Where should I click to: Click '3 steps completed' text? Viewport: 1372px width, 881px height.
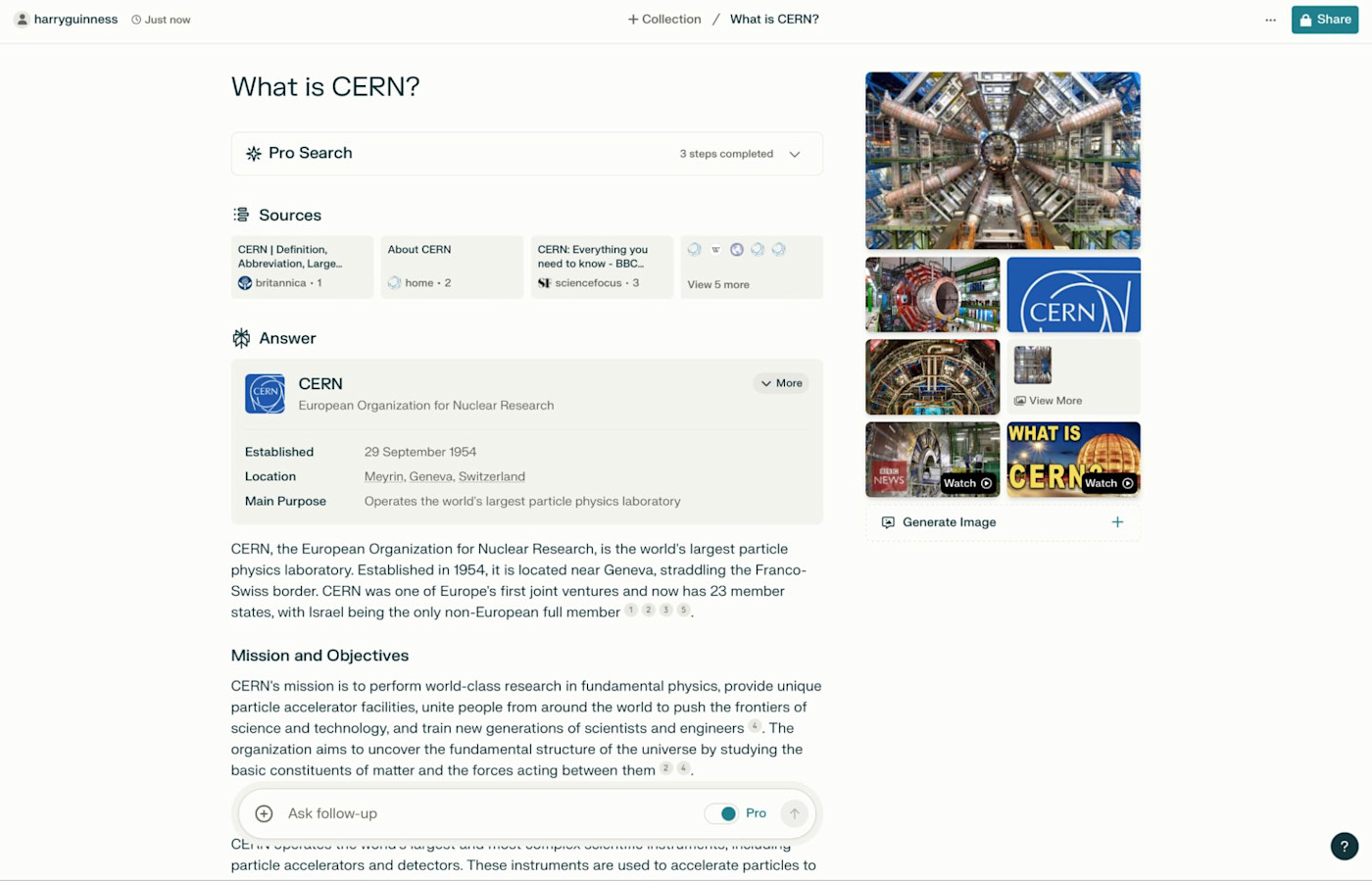pyautogui.click(x=726, y=154)
